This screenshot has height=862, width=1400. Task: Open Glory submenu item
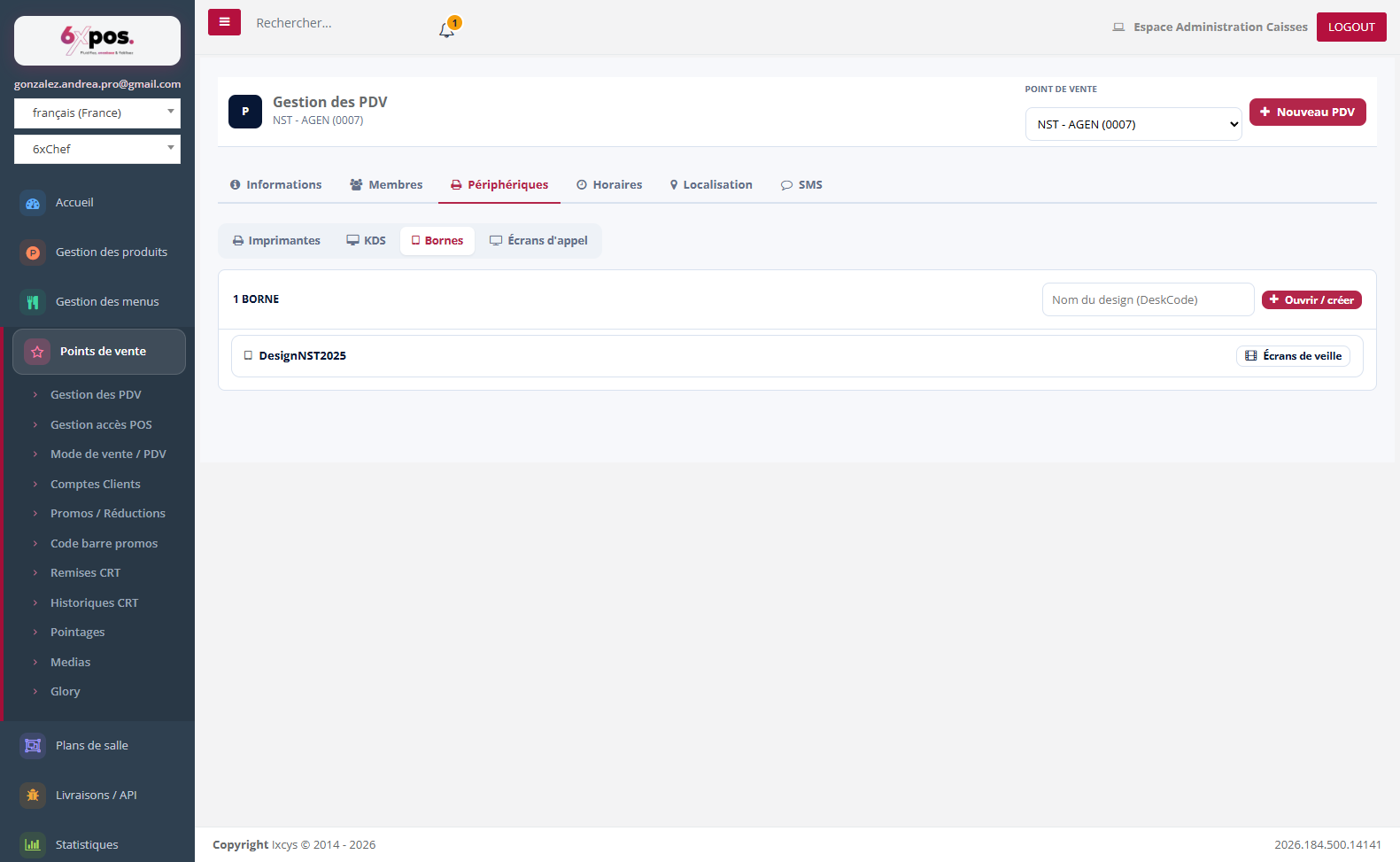[66, 692]
